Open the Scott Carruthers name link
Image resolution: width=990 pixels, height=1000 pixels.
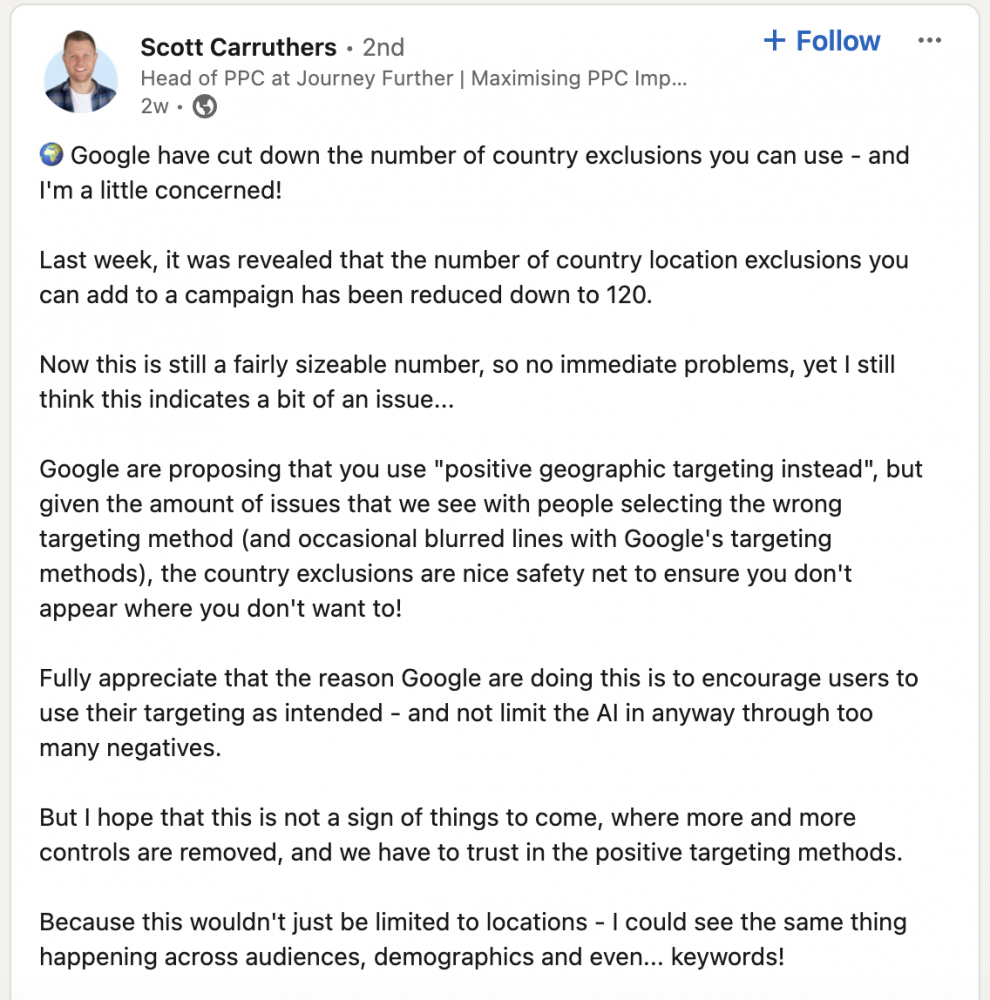click(x=239, y=47)
